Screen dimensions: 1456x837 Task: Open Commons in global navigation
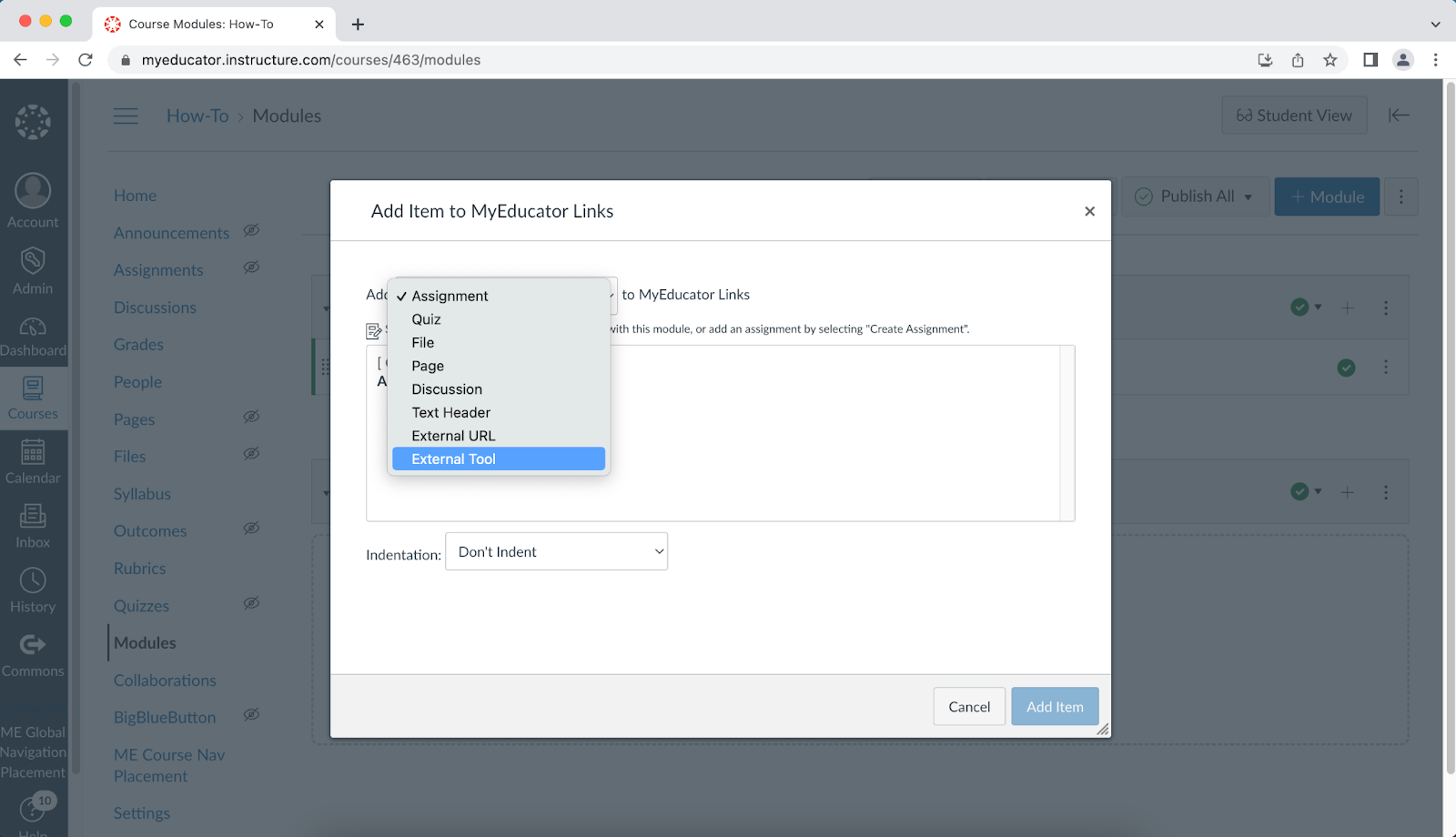coord(33,655)
